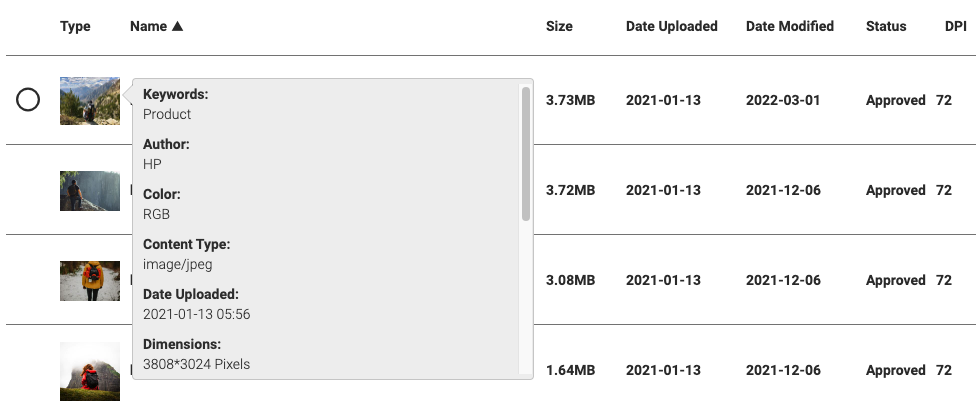Sort by the DPI column header
The image size is (976, 412).
tap(955, 27)
